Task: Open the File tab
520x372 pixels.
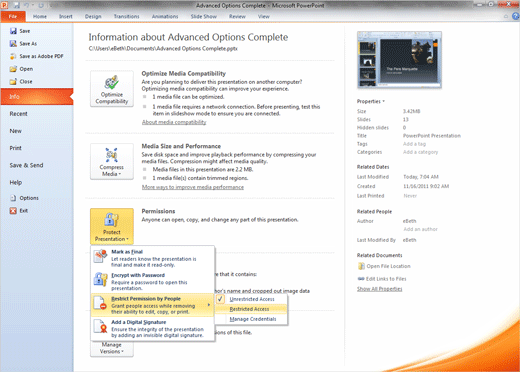Action: click(13, 16)
